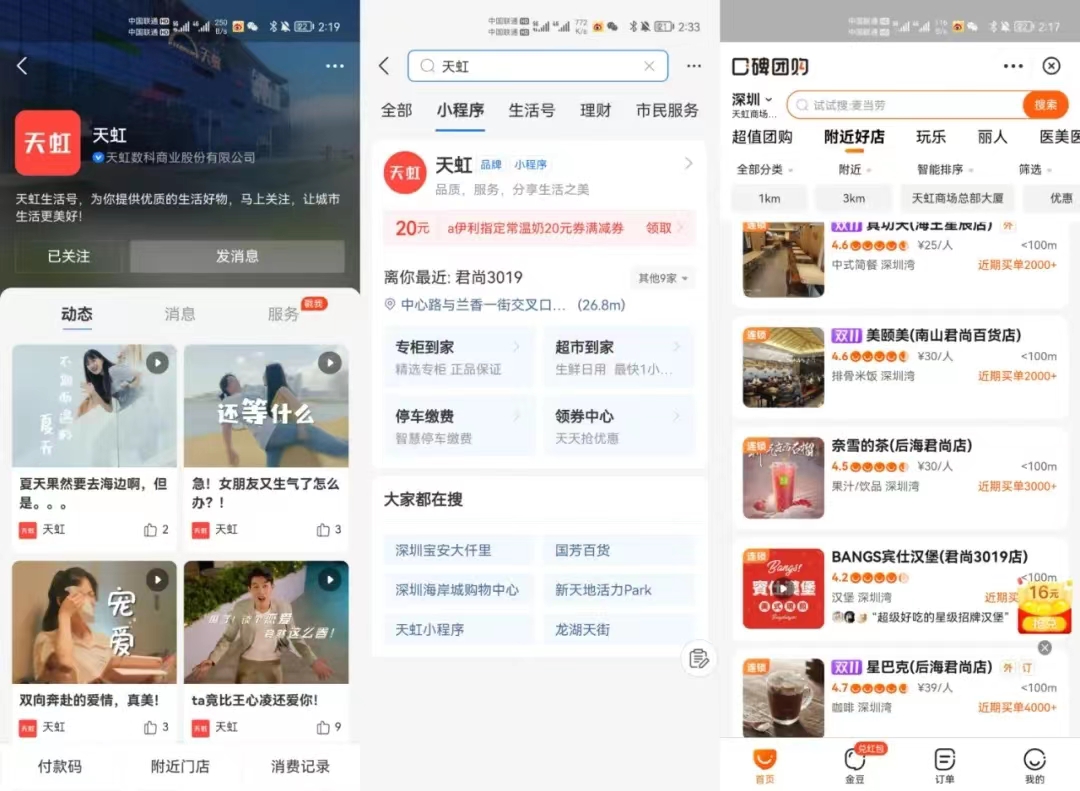Tap play icon on 急！女朋友又生气了怎么办 video
Viewport: 1080px width, 791px height.
coord(329,363)
